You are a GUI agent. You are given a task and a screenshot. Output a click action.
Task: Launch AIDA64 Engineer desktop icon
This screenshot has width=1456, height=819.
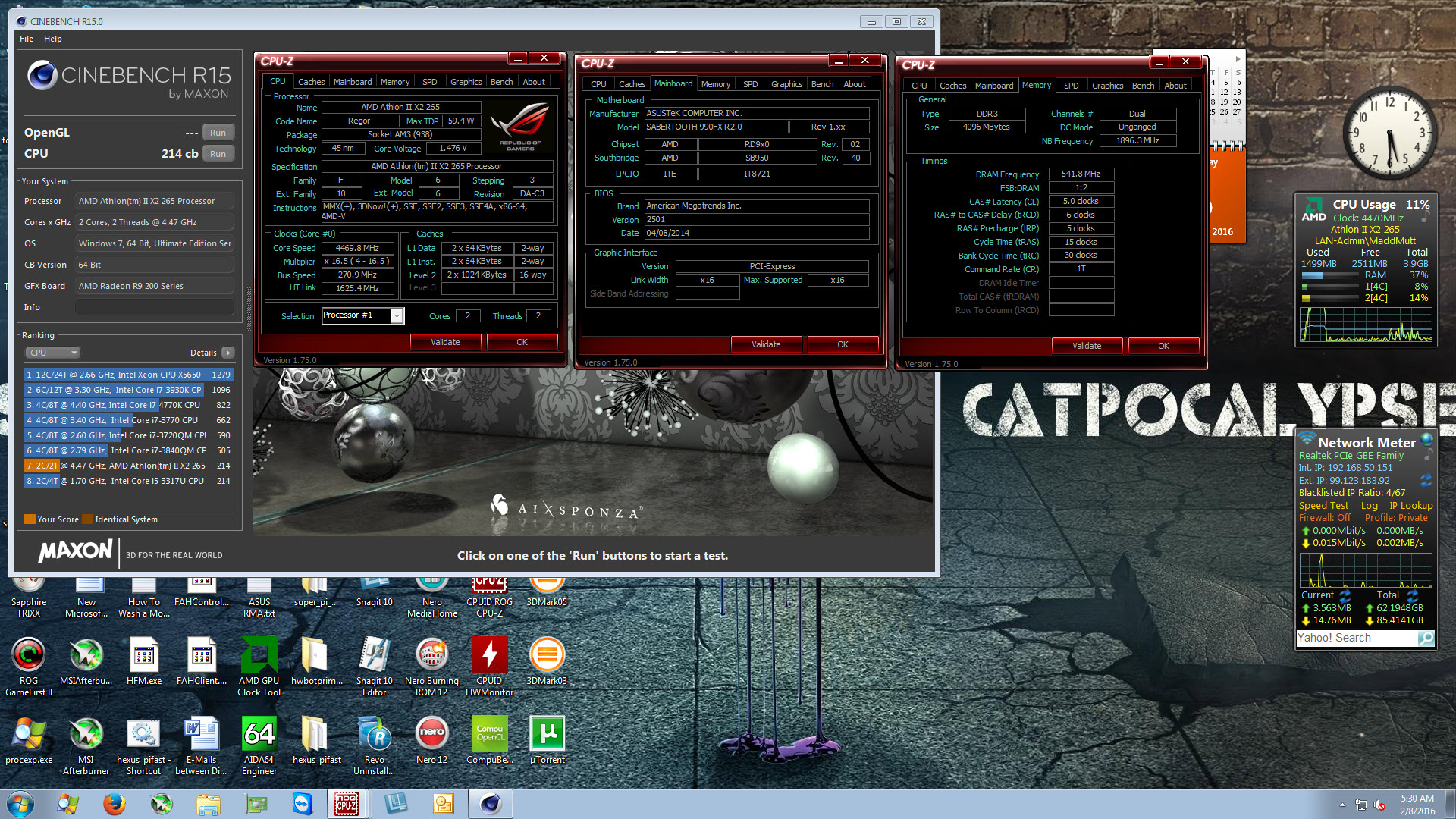259,745
